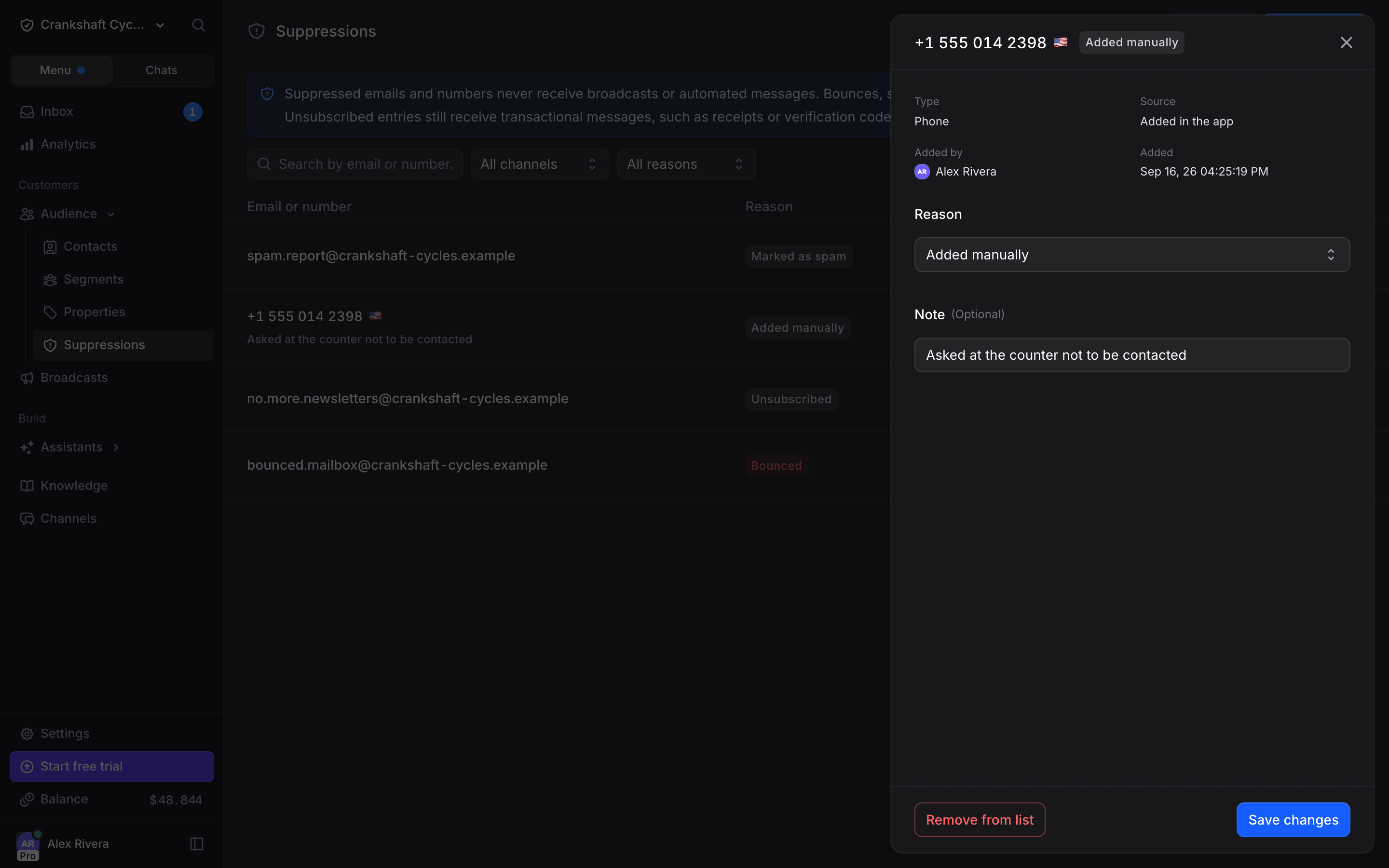1389x868 pixels.
Task: Expand the Crankshaft Cycles workspace switcher
Action: [x=93, y=25]
